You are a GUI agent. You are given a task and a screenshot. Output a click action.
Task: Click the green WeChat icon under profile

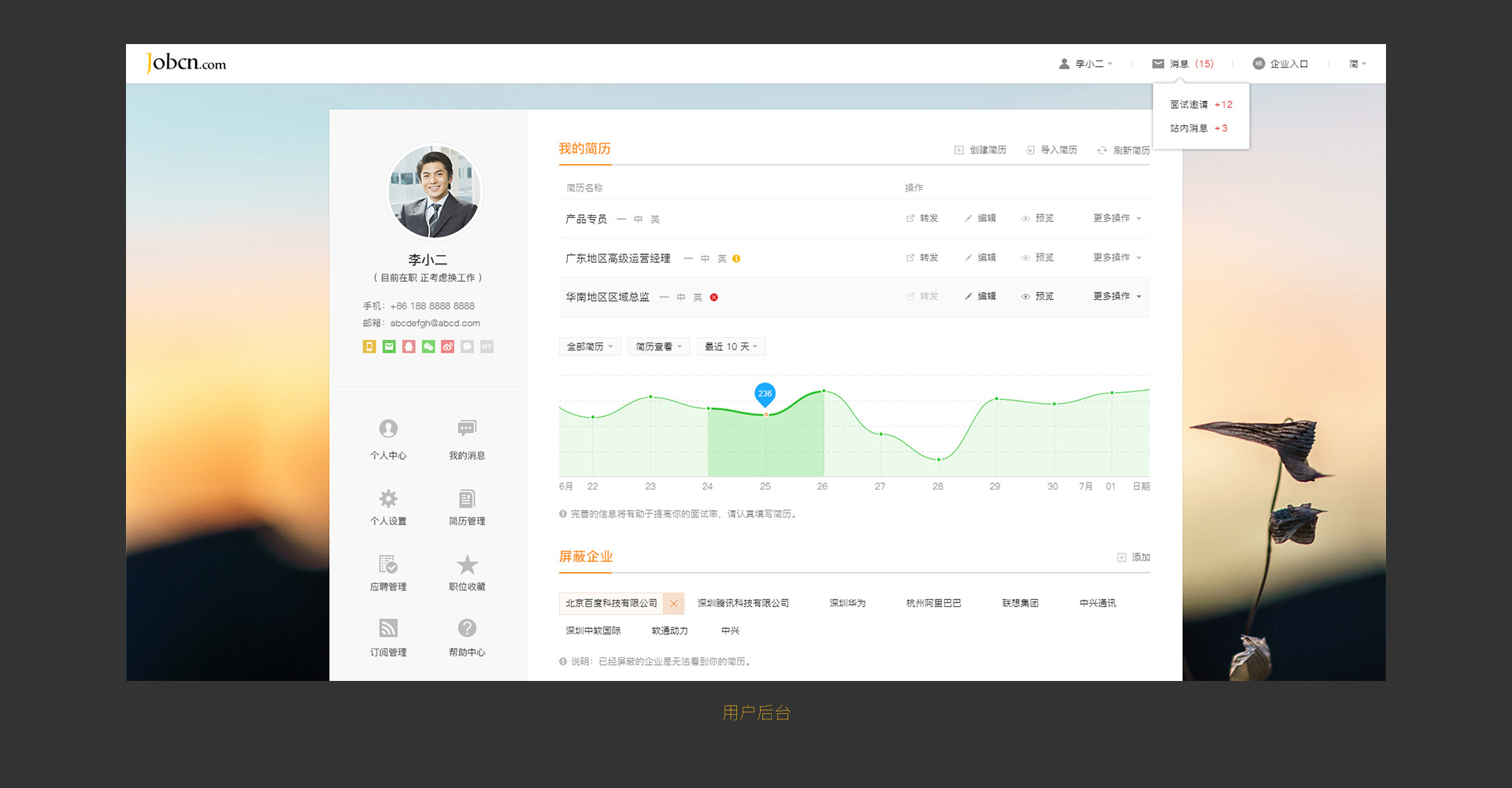coord(428,346)
